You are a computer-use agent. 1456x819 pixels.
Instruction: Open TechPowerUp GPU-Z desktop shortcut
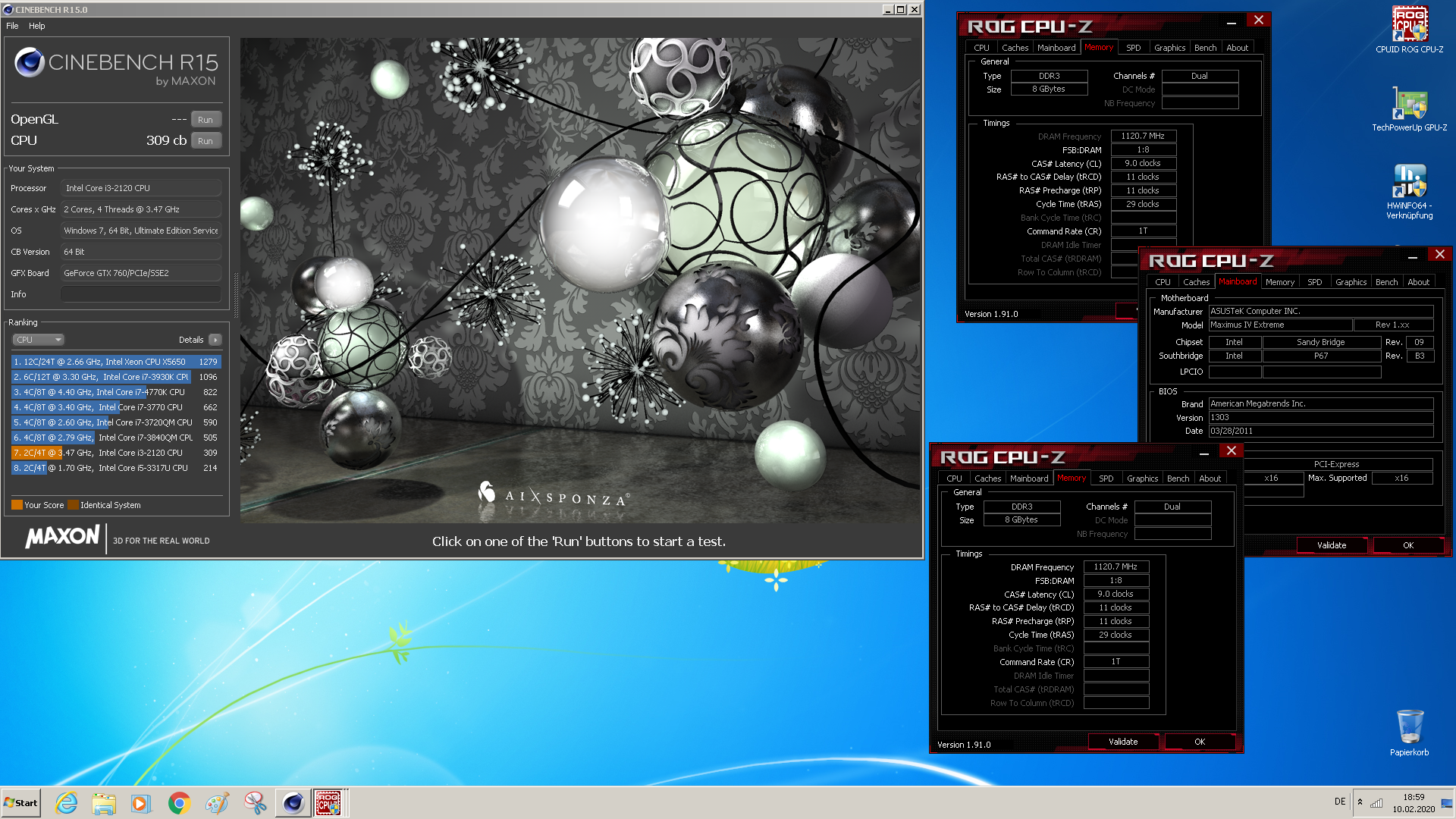point(1409,108)
